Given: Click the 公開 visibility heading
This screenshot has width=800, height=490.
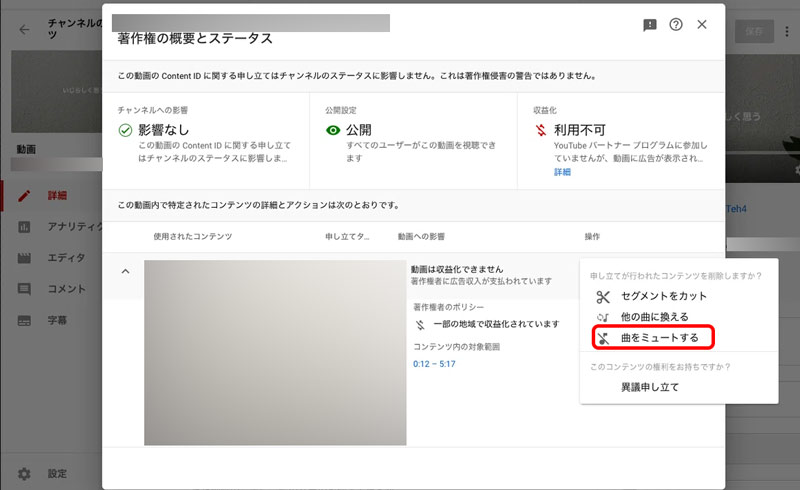Looking at the screenshot, I should (x=359, y=130).
